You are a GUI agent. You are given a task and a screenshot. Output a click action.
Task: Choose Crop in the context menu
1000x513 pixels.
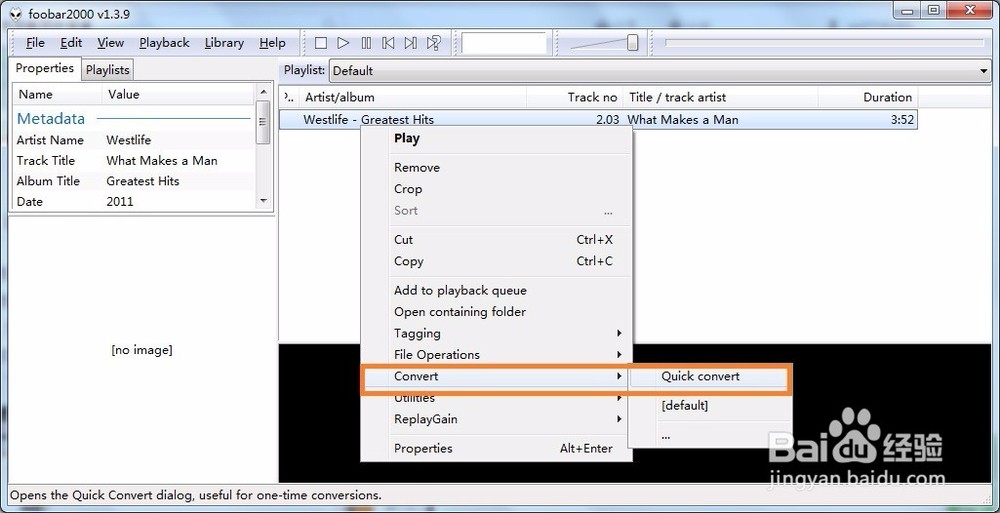click(497, 189)
